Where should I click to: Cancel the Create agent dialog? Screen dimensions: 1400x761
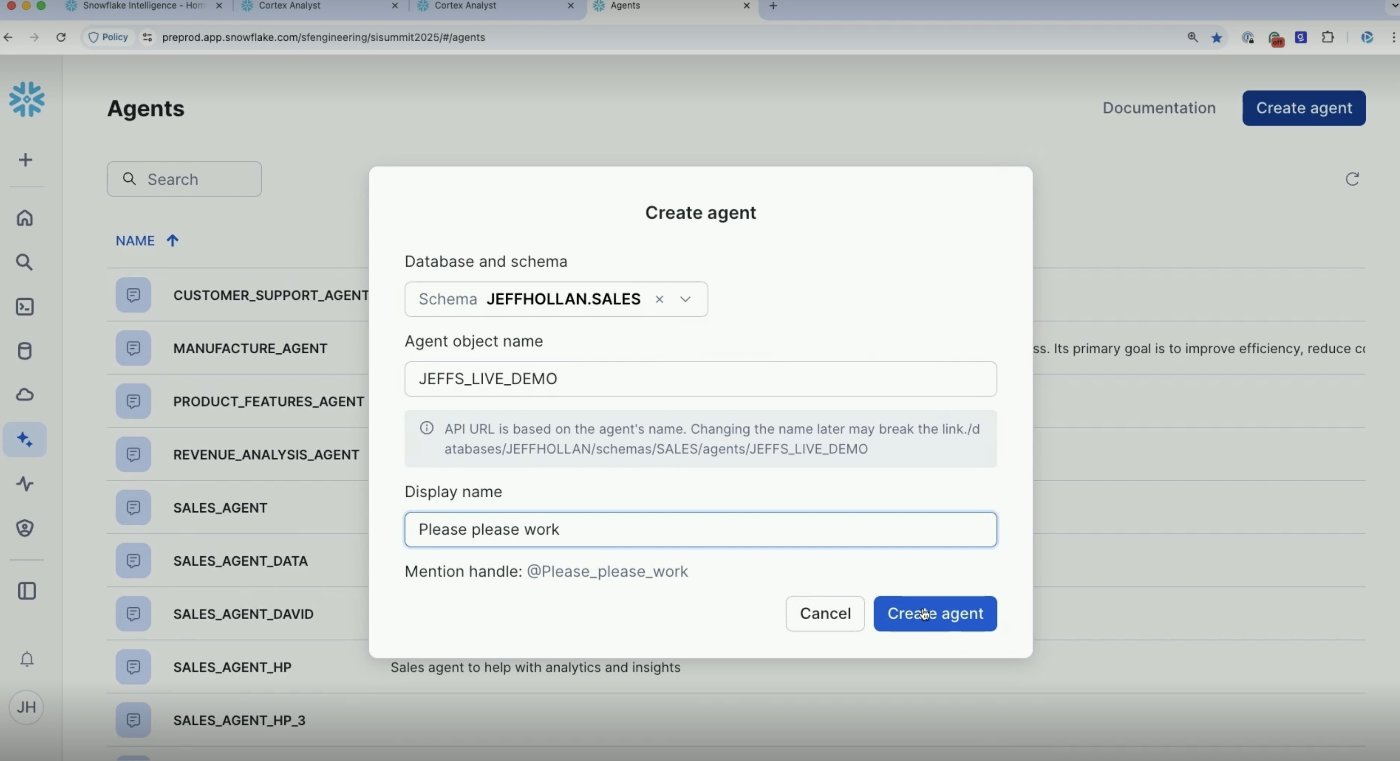825,614
